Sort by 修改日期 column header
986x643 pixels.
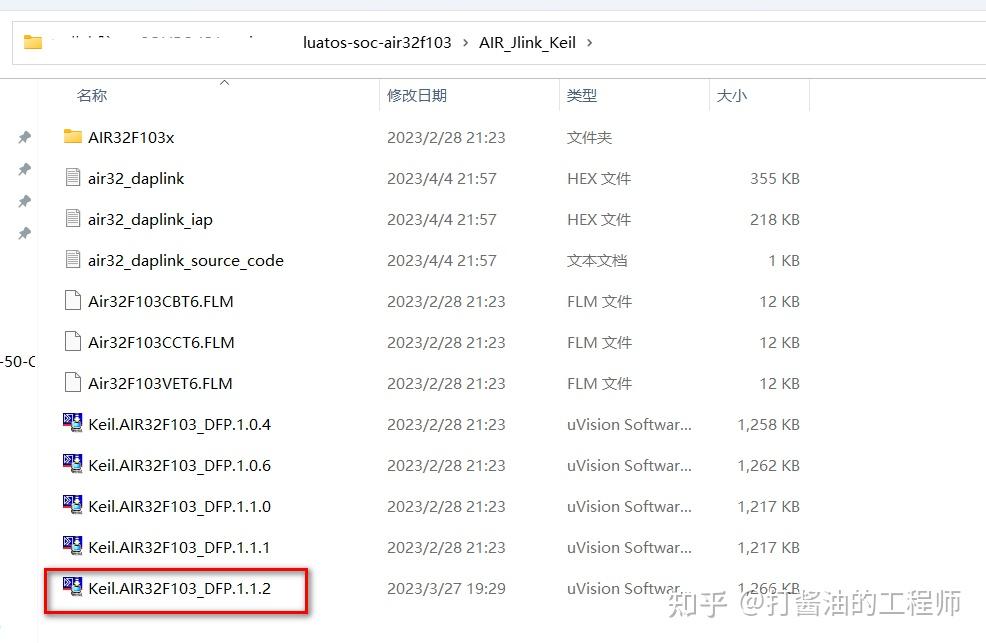pyautogui.click(x=417, y=96)
